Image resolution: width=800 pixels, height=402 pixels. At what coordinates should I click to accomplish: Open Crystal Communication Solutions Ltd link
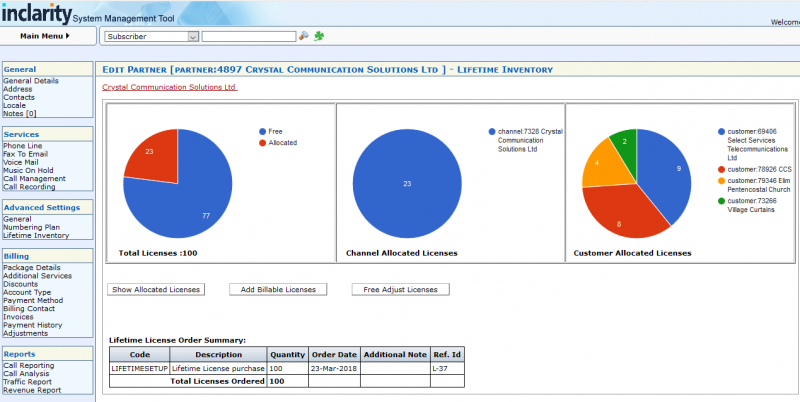coord(169,87)
